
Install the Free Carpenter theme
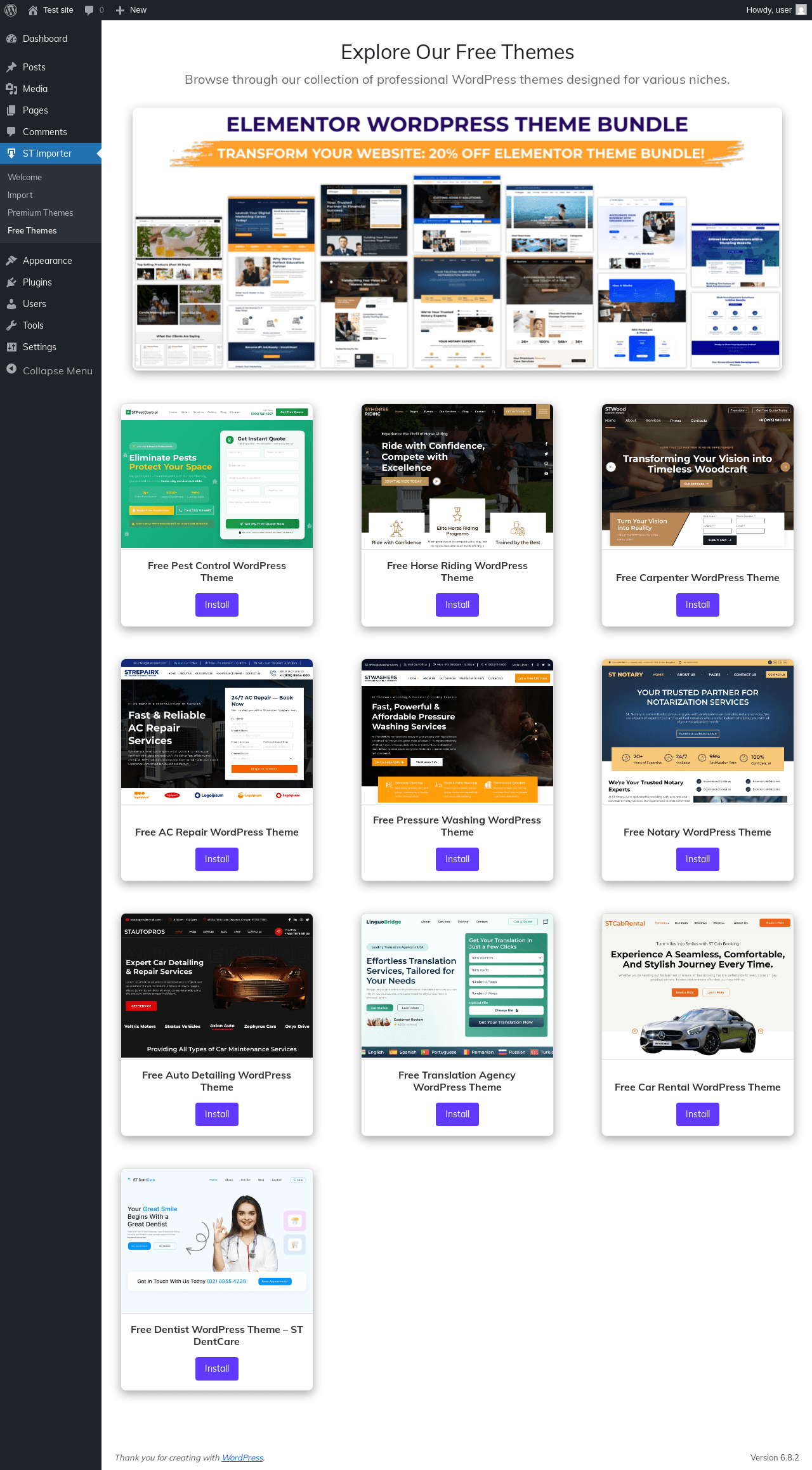(x=698, y=605)
